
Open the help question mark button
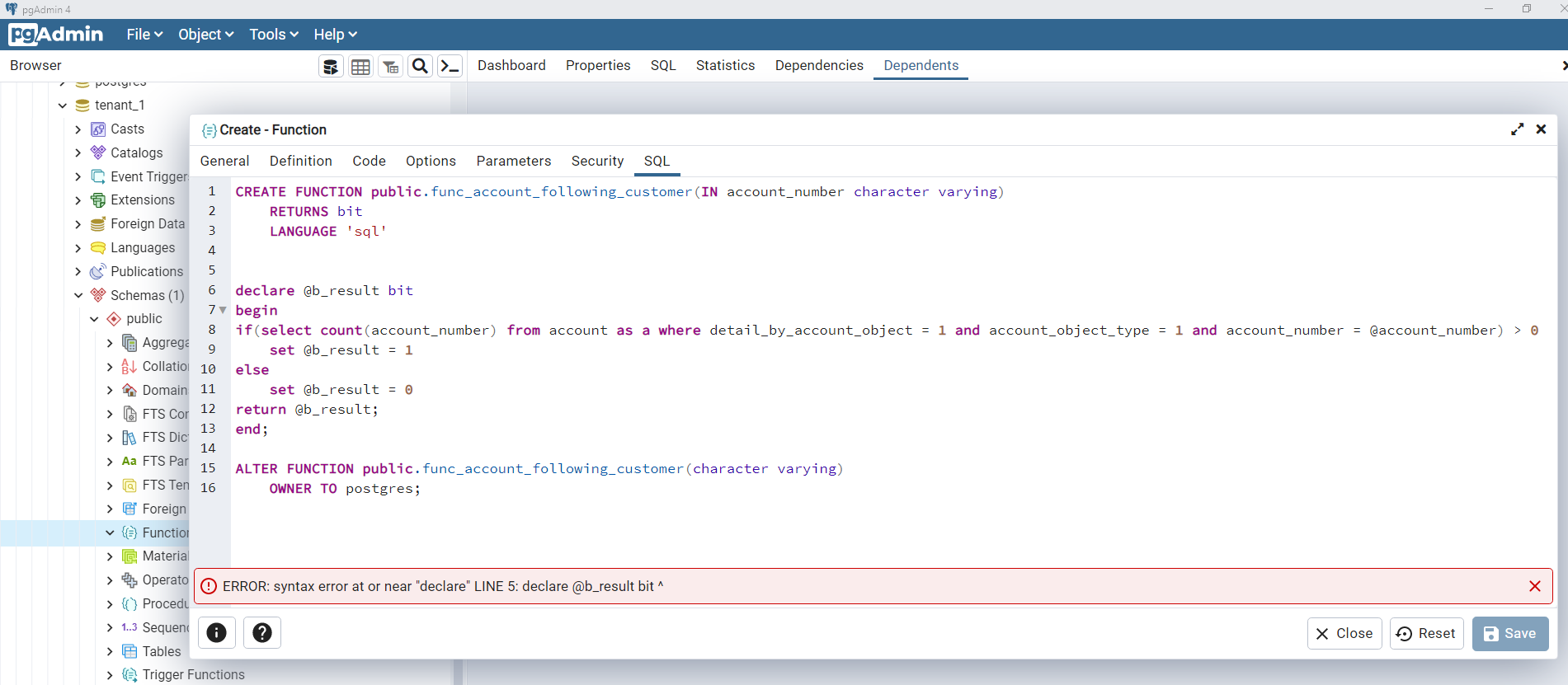(x=262, y=632)
